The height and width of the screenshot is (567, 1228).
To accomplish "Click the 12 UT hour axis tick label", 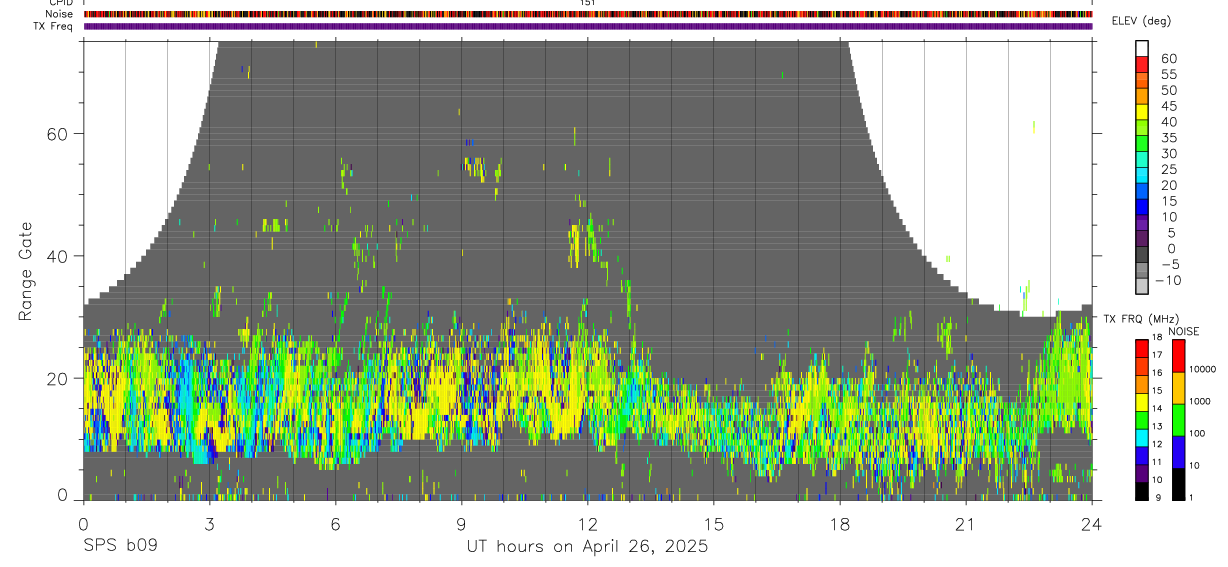I will pos(588,523).
